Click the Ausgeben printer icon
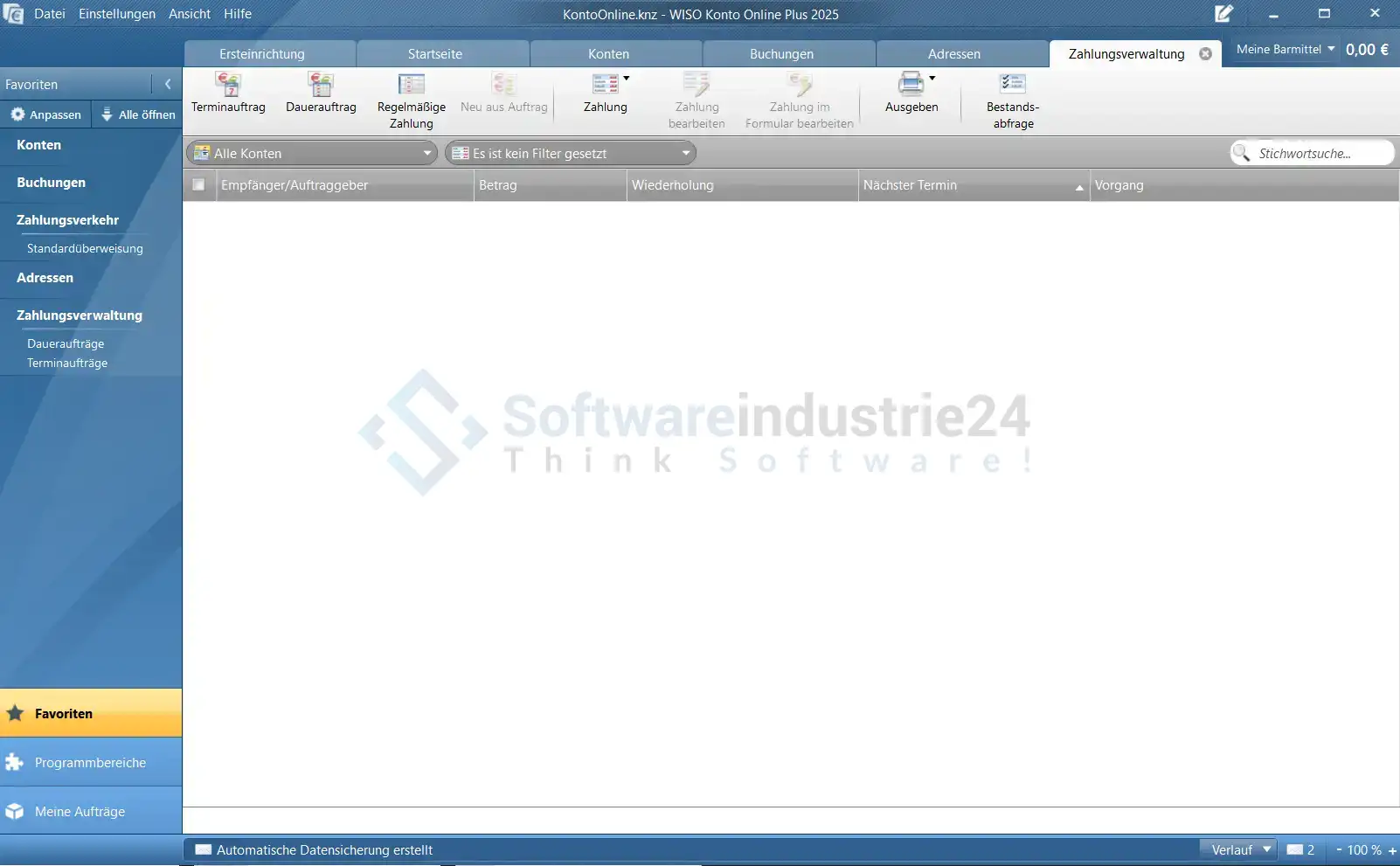The image size is (1400, 866). click(x=910, y=85)
